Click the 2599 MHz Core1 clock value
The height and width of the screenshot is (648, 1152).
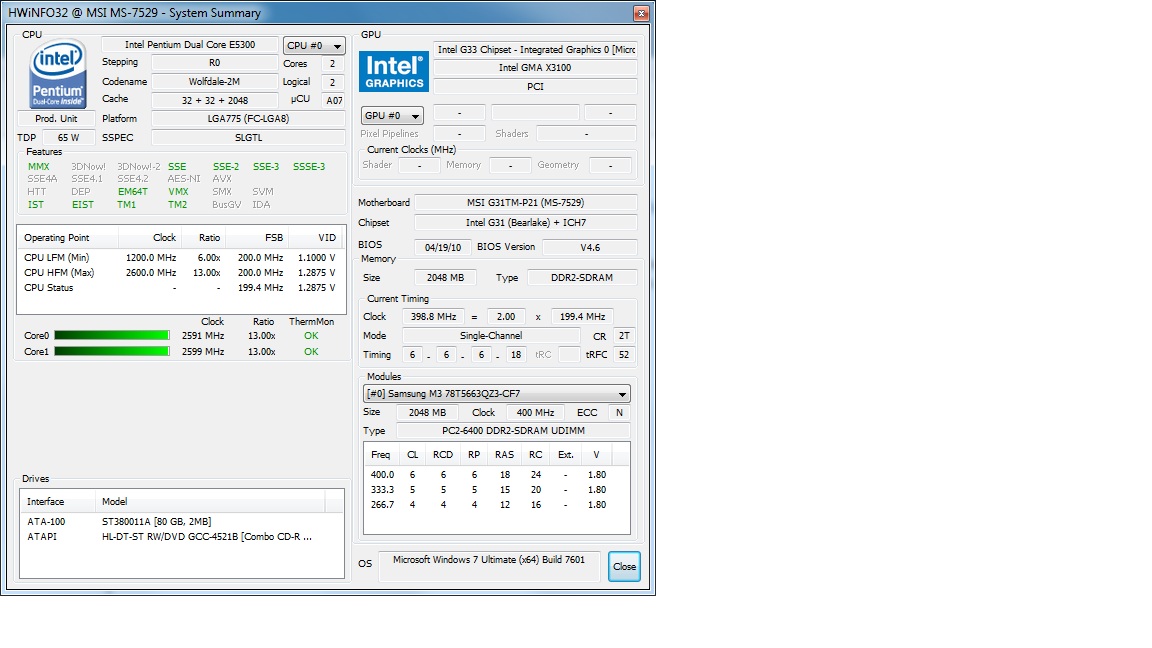tap(203, 352)
